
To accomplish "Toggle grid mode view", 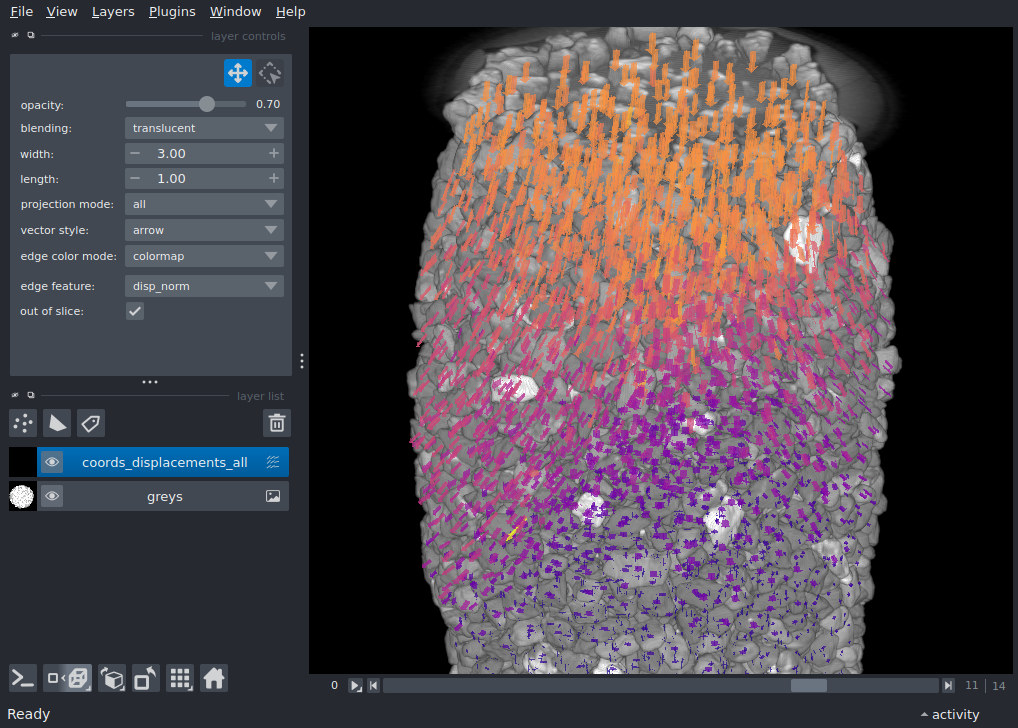I will [180, 678].
